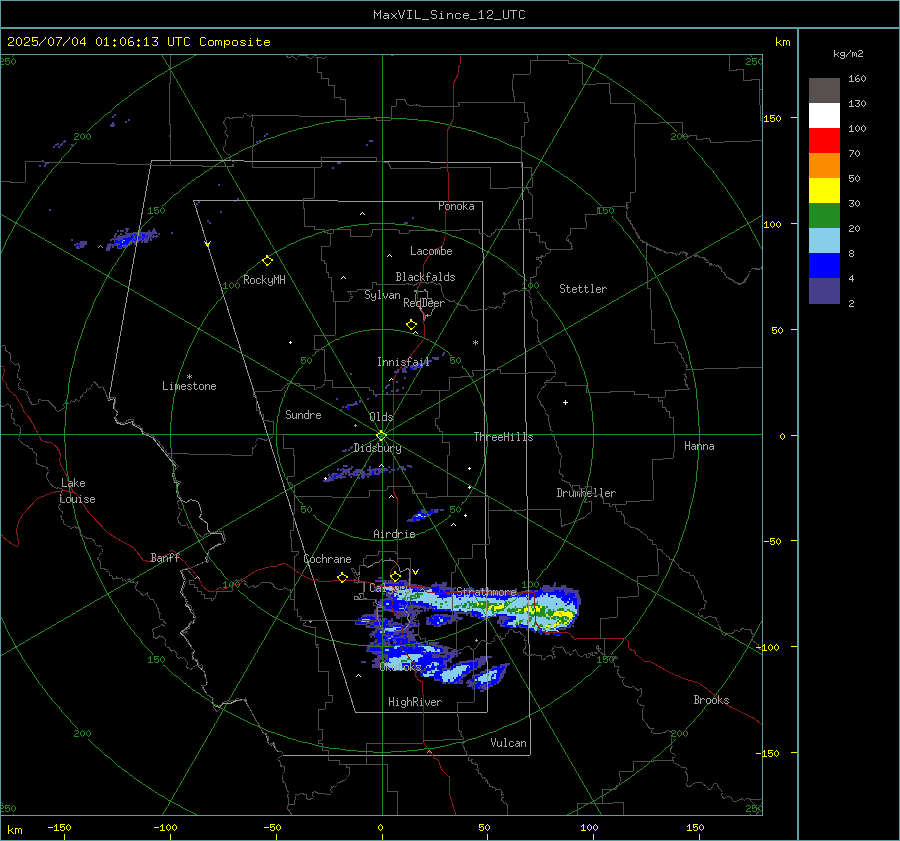
Task: Click the Vulcan map label
Action: [508, 743]
